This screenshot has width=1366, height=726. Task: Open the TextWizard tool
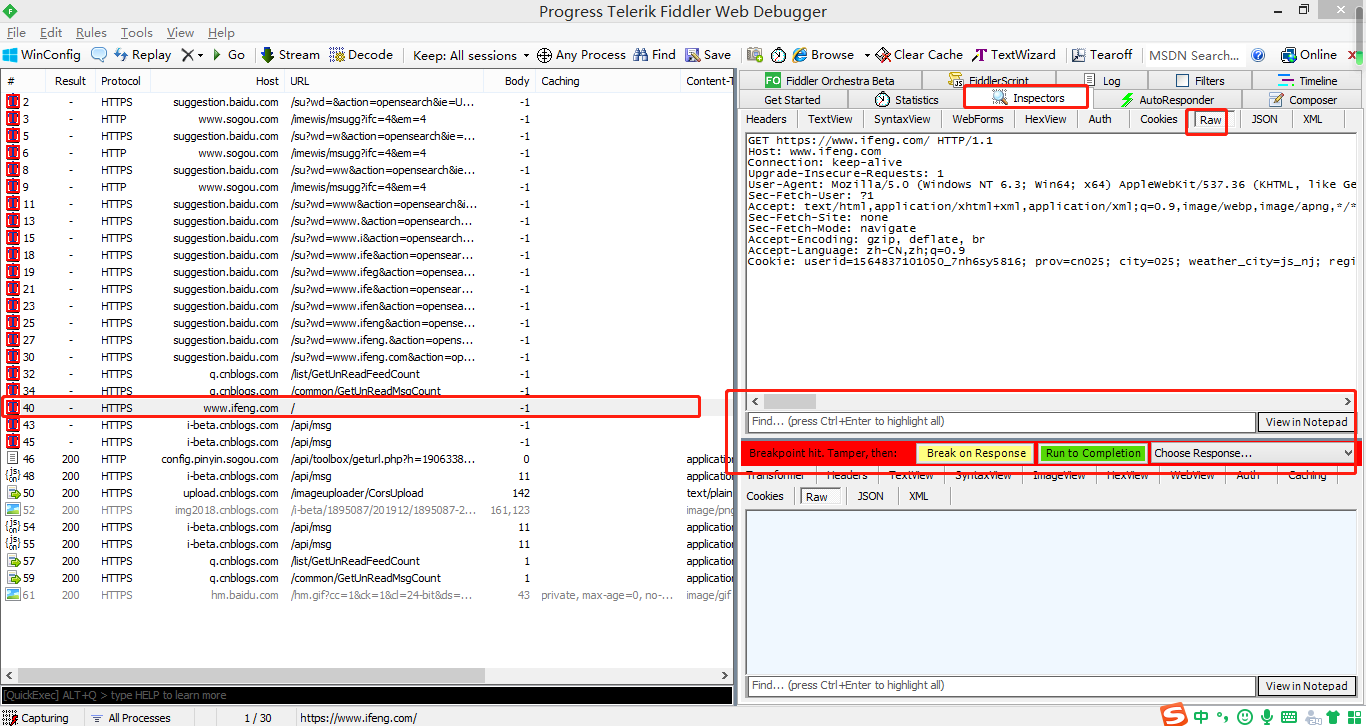click(x=1014, y=55)
